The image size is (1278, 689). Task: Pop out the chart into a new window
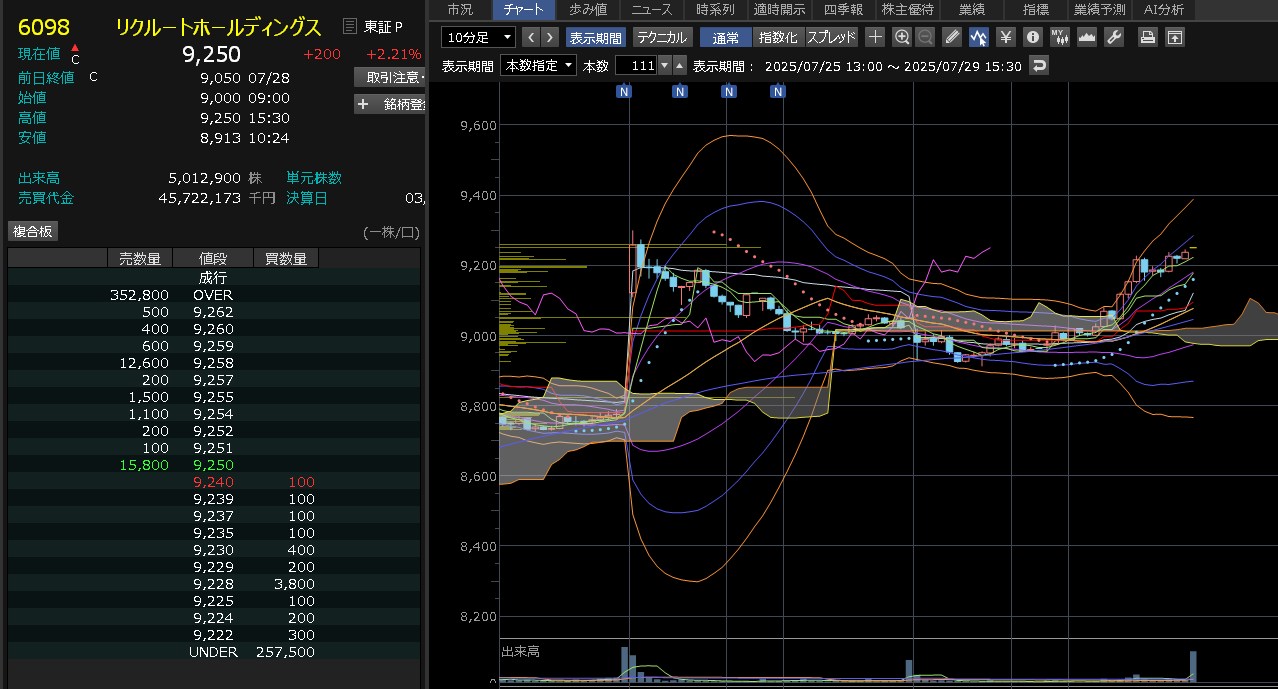(1175, 37)
